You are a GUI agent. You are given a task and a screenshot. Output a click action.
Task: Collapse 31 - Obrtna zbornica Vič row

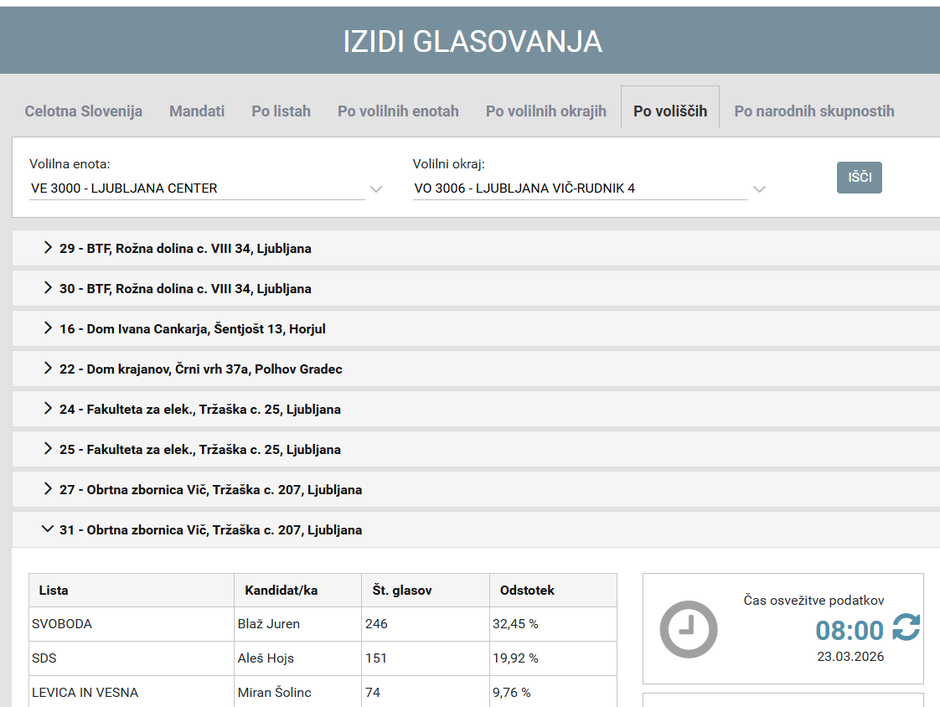210,530
